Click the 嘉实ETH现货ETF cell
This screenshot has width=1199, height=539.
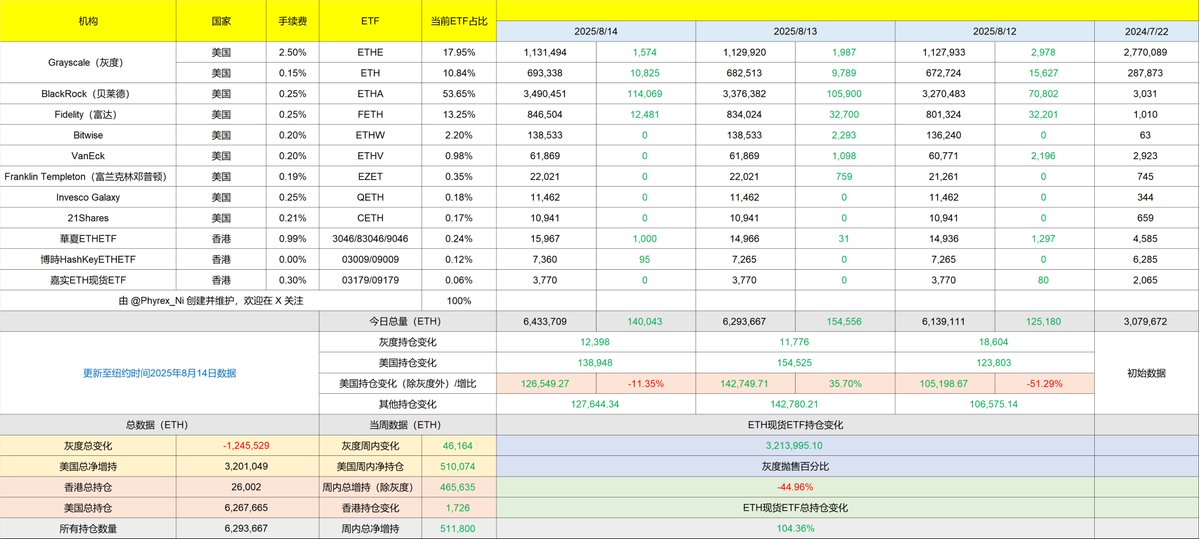[88, 280]
